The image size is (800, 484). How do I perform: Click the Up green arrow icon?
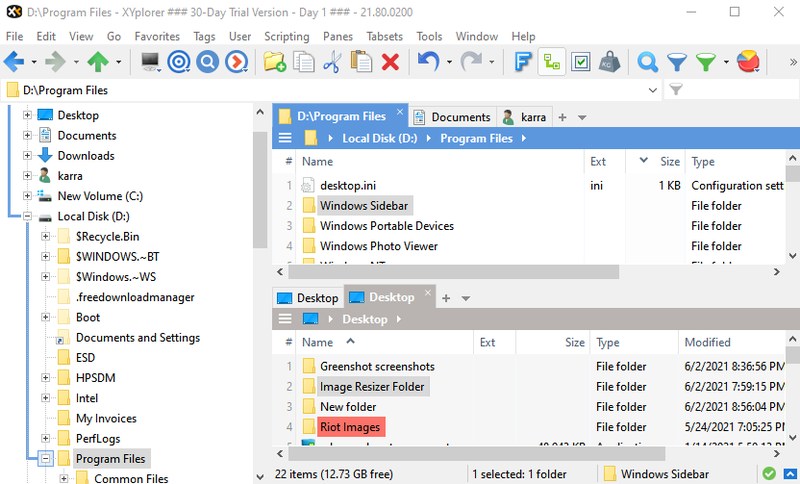click(x=98, y=62)
